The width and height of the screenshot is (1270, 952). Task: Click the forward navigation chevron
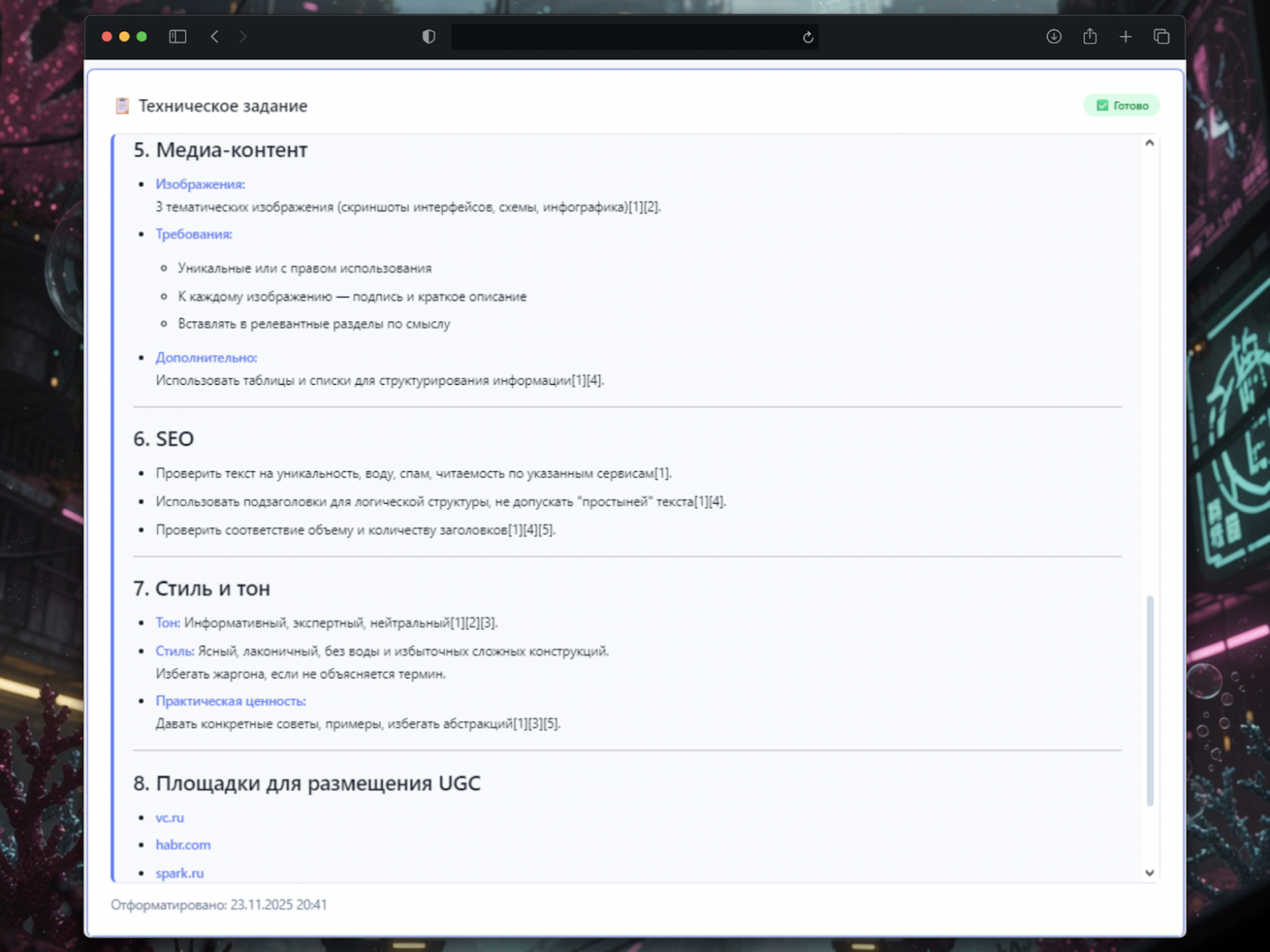pyautogui.click(x=242, y=36)
